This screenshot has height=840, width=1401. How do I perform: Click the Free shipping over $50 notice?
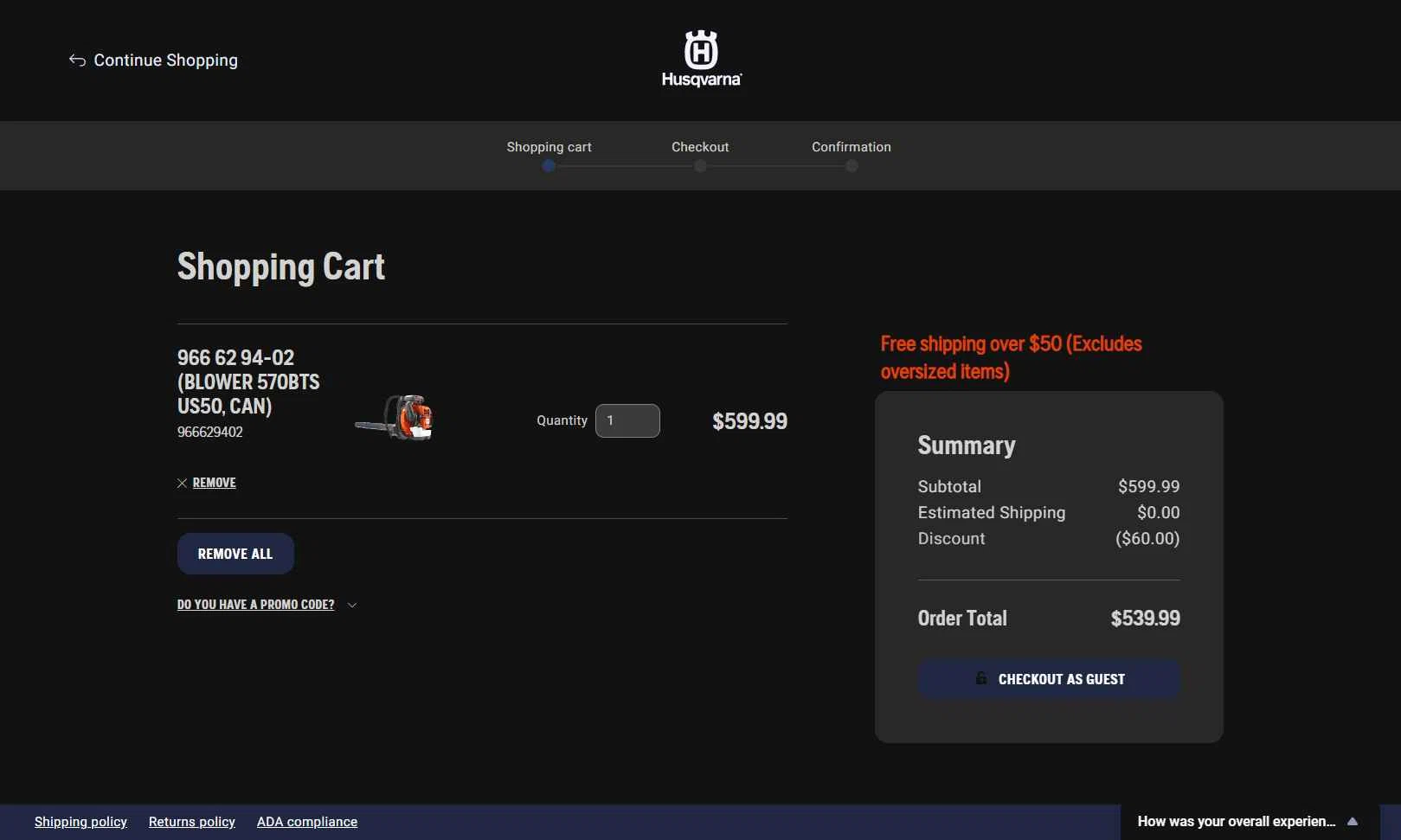pos(1011,357)
